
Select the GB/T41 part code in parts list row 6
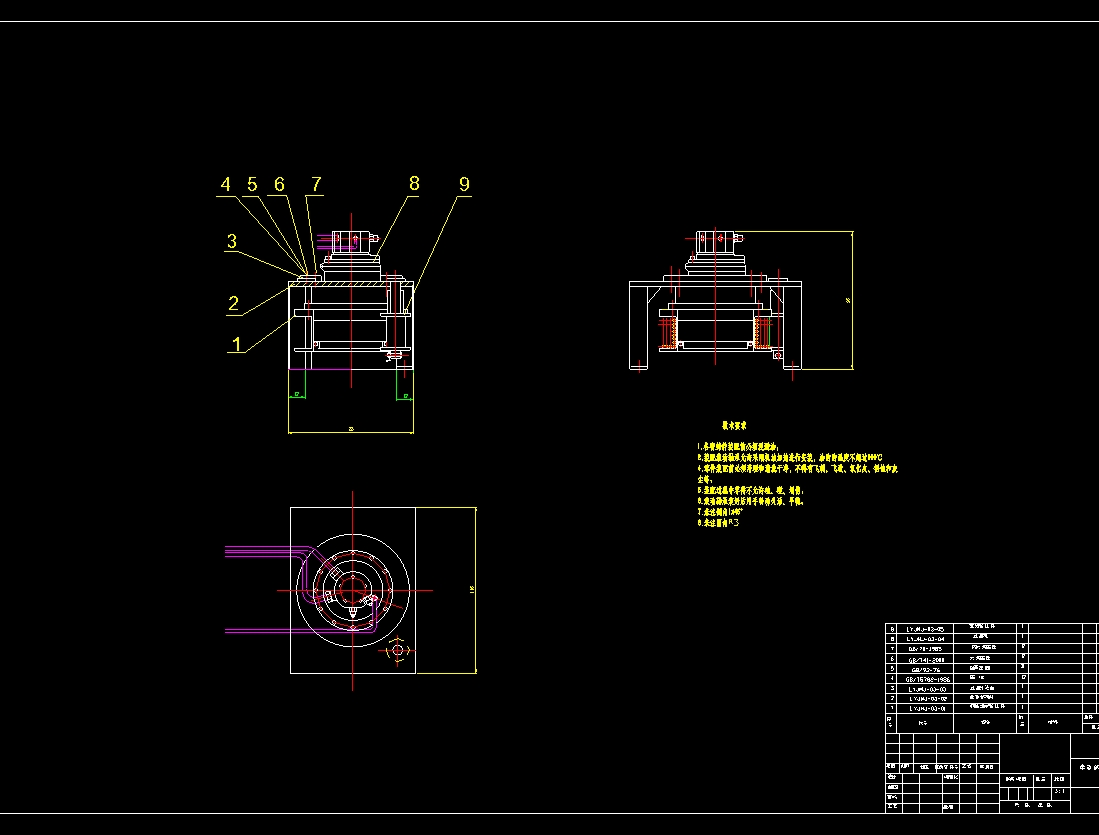click(926, 660)
